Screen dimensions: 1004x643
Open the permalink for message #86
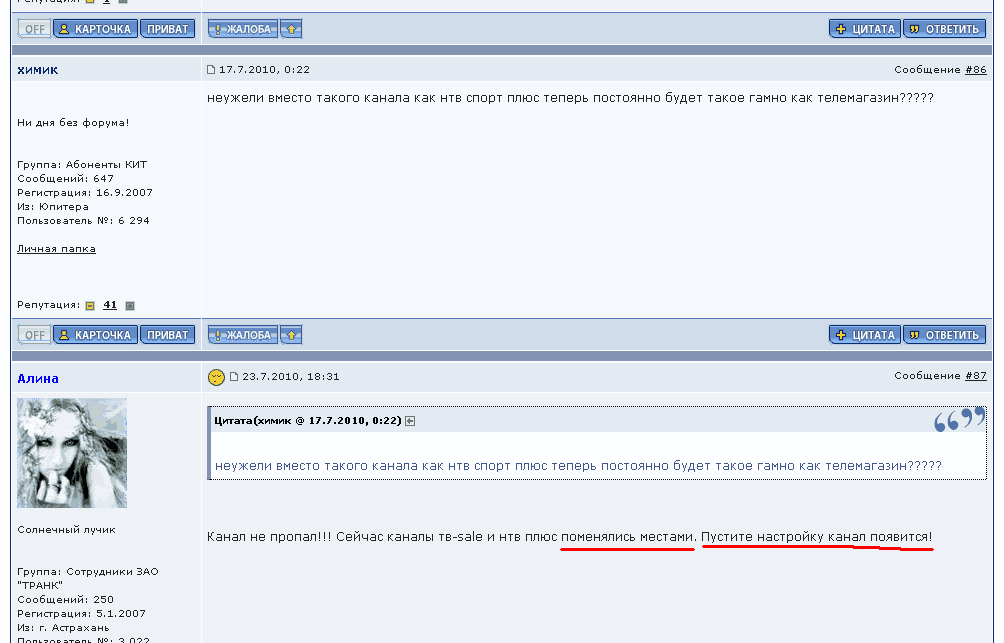976,69
